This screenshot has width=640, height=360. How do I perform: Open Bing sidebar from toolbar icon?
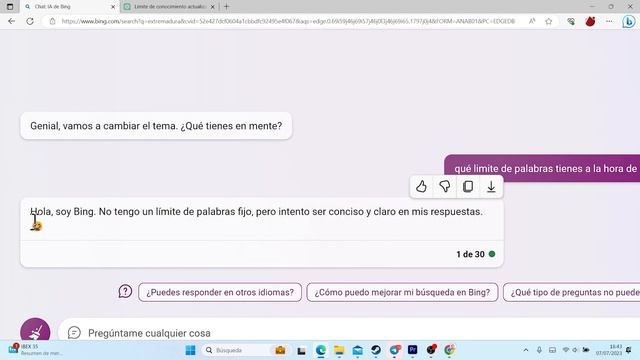point(629,21)
